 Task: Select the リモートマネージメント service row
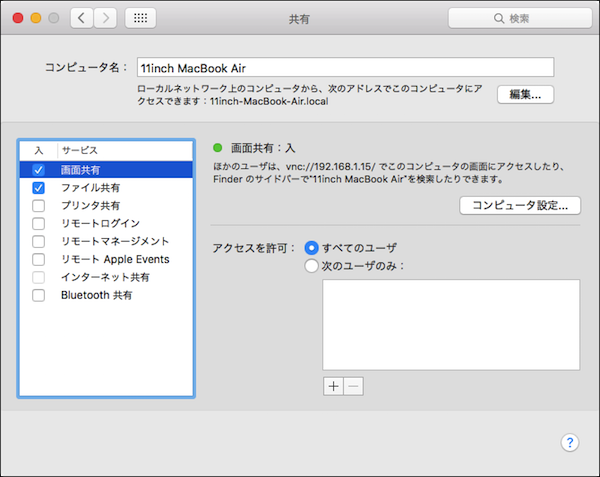pyautogui.click(x=106, y=241)
